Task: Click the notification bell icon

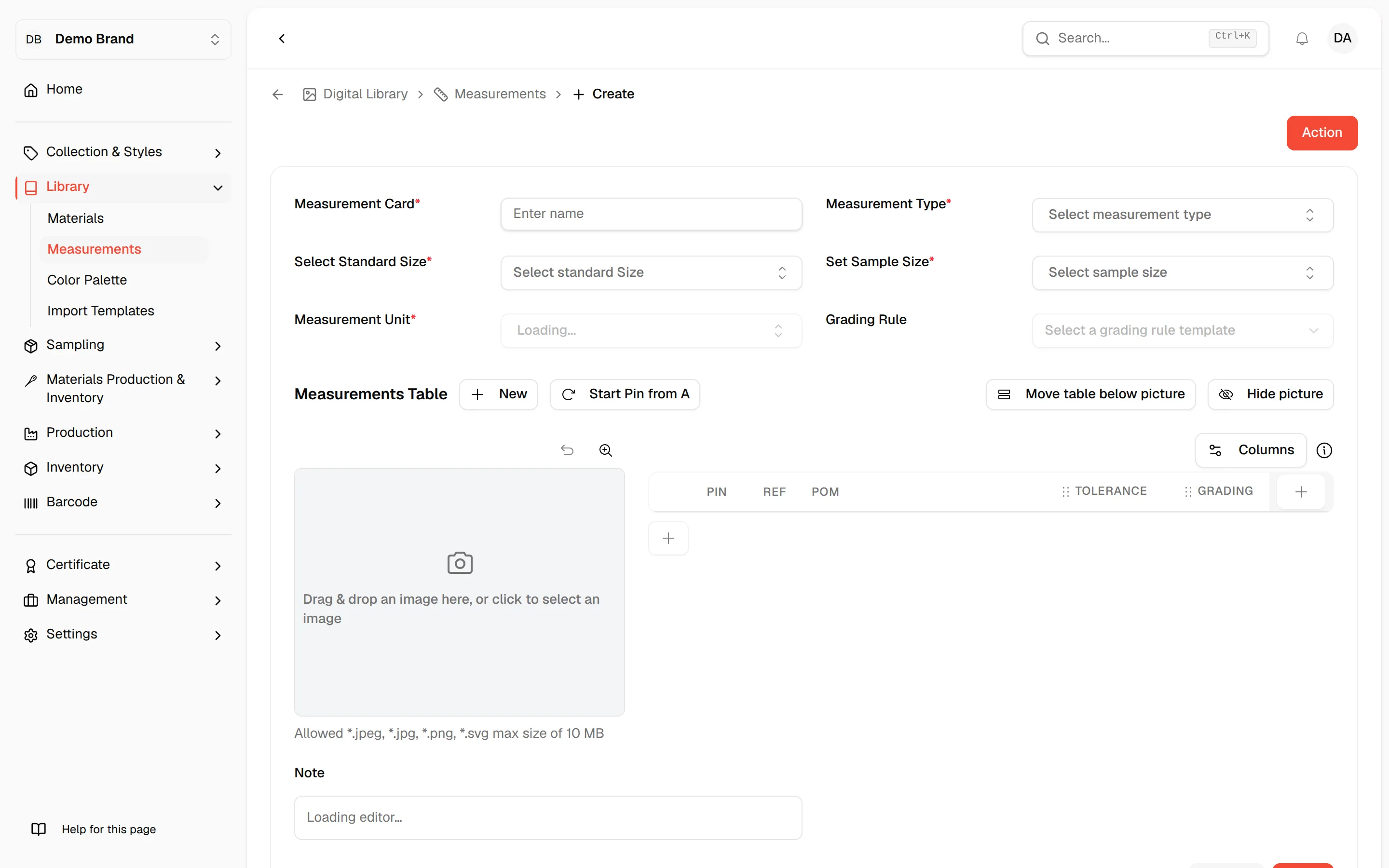Action: 1302,39
